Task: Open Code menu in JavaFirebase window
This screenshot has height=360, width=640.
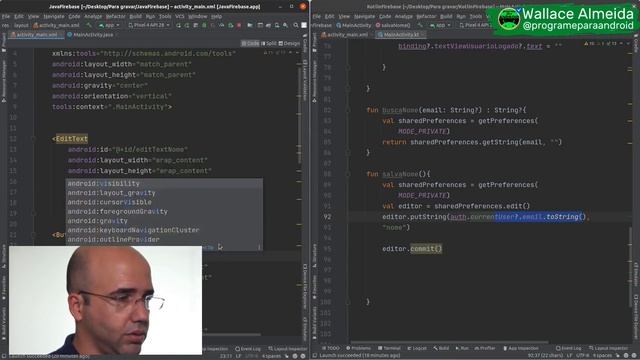Action: [x=74, y=16]
